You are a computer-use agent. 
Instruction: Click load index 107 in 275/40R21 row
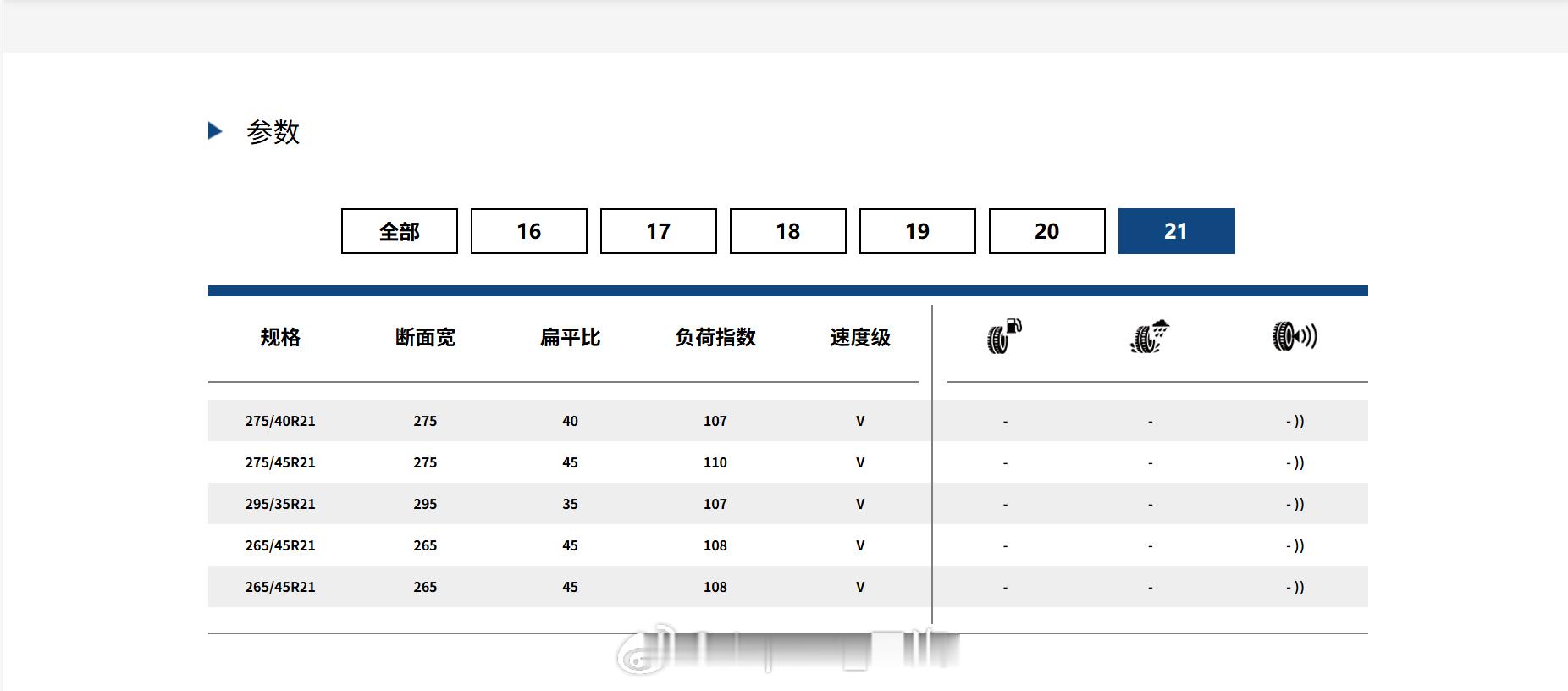click(715, 421)
